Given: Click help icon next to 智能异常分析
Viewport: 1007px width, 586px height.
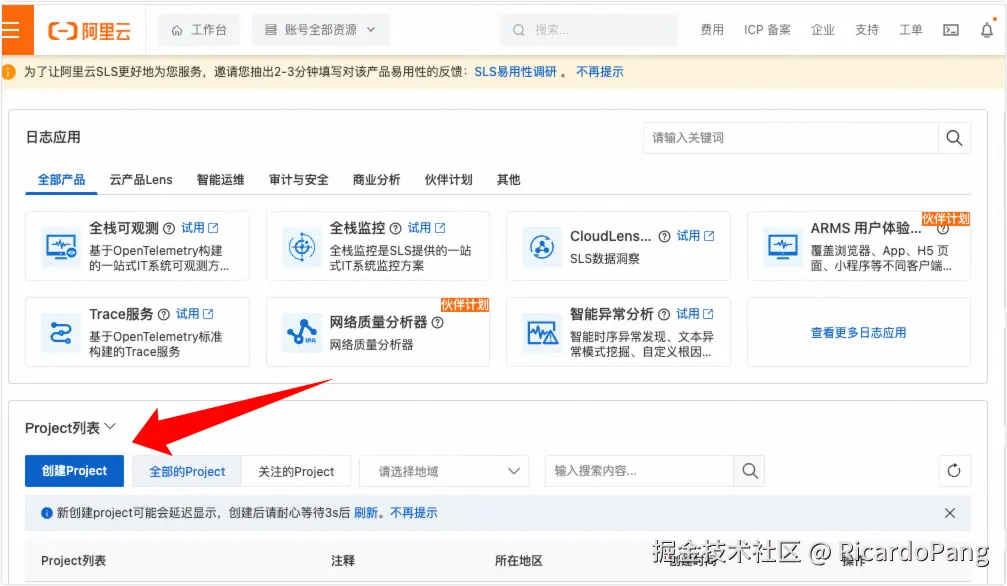Looking at the screenshot, I should (664, 315).
